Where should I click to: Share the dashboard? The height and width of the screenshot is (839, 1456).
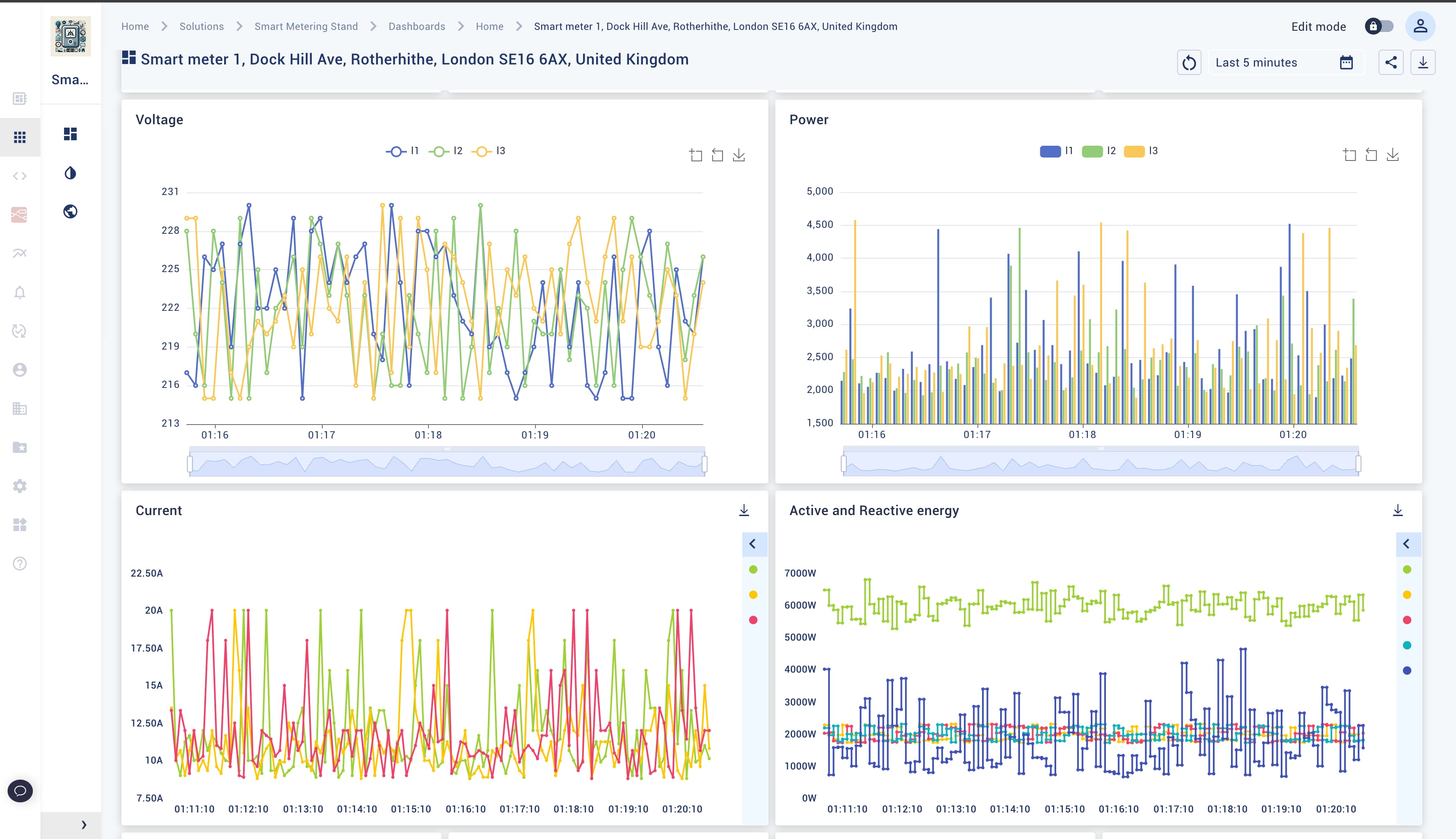pyautogui.click(x=1391, y=62)
